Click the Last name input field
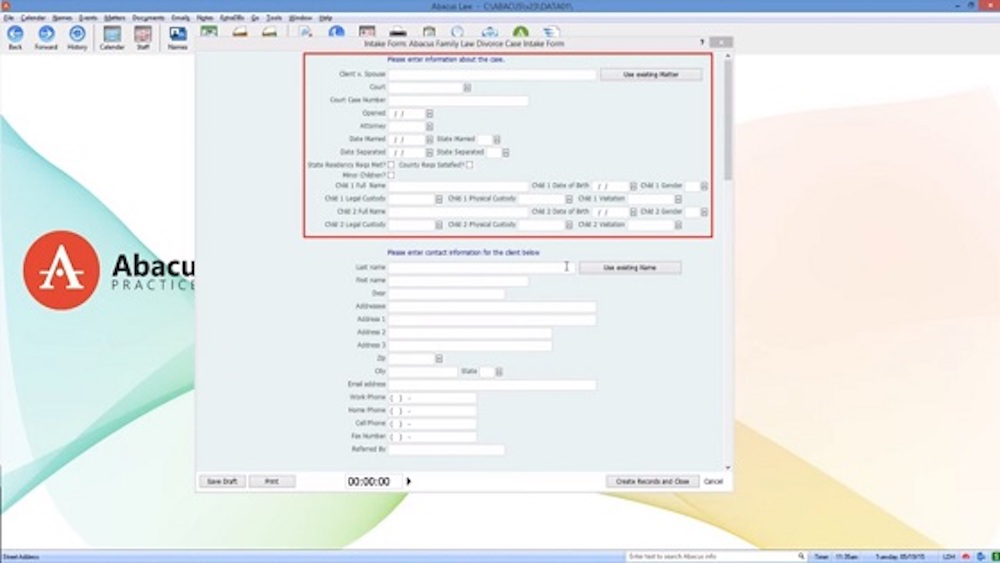The image size is (1000, 563). pyautogui.click(x=481, y=268)
